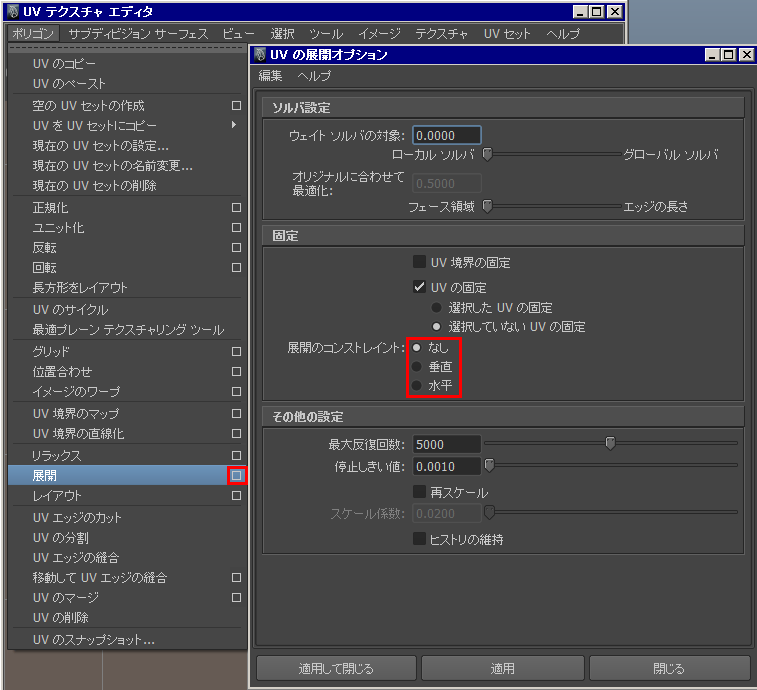Screen dimensions: 757x690
Task: Select なし unfold constraint
Action: click(x=417, y=348)
